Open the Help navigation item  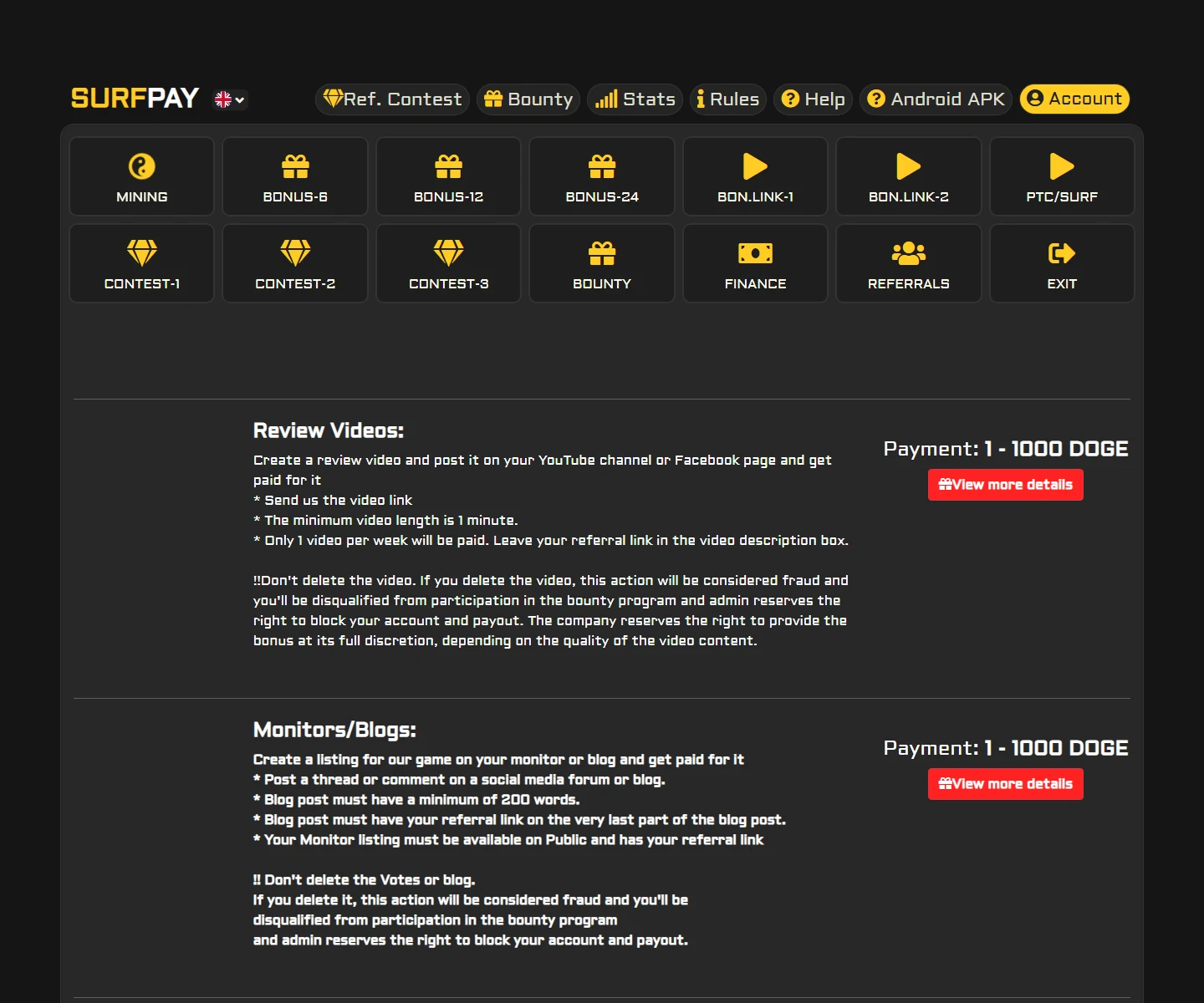[x=813, y=99]
